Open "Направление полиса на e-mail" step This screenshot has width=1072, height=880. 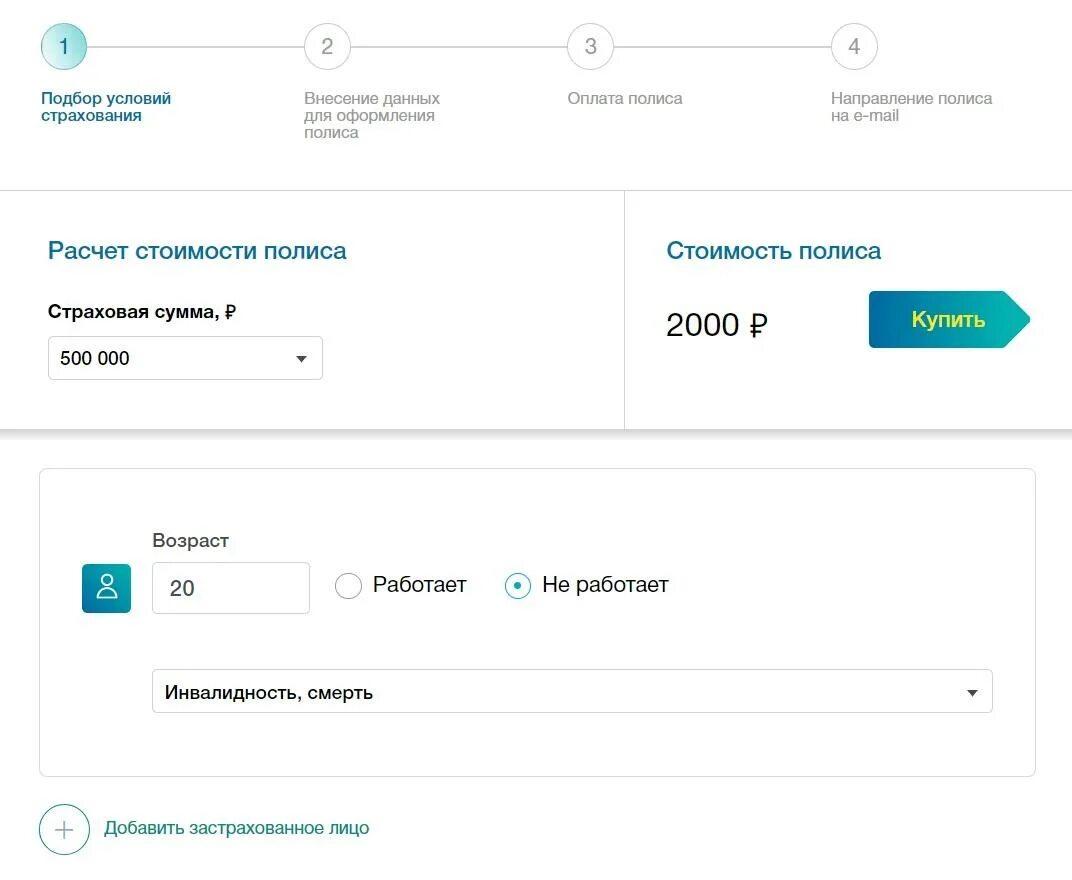point(911,107)
